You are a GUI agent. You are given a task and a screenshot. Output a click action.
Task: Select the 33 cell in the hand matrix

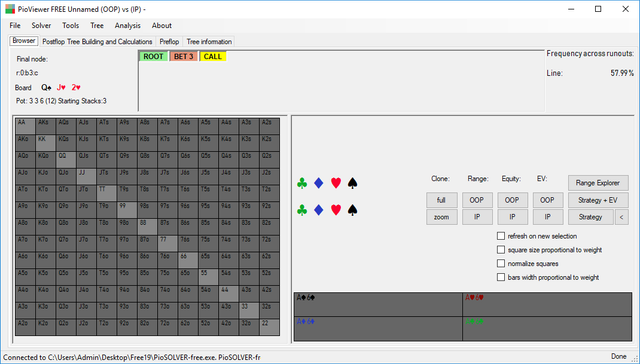pos(249,311)
